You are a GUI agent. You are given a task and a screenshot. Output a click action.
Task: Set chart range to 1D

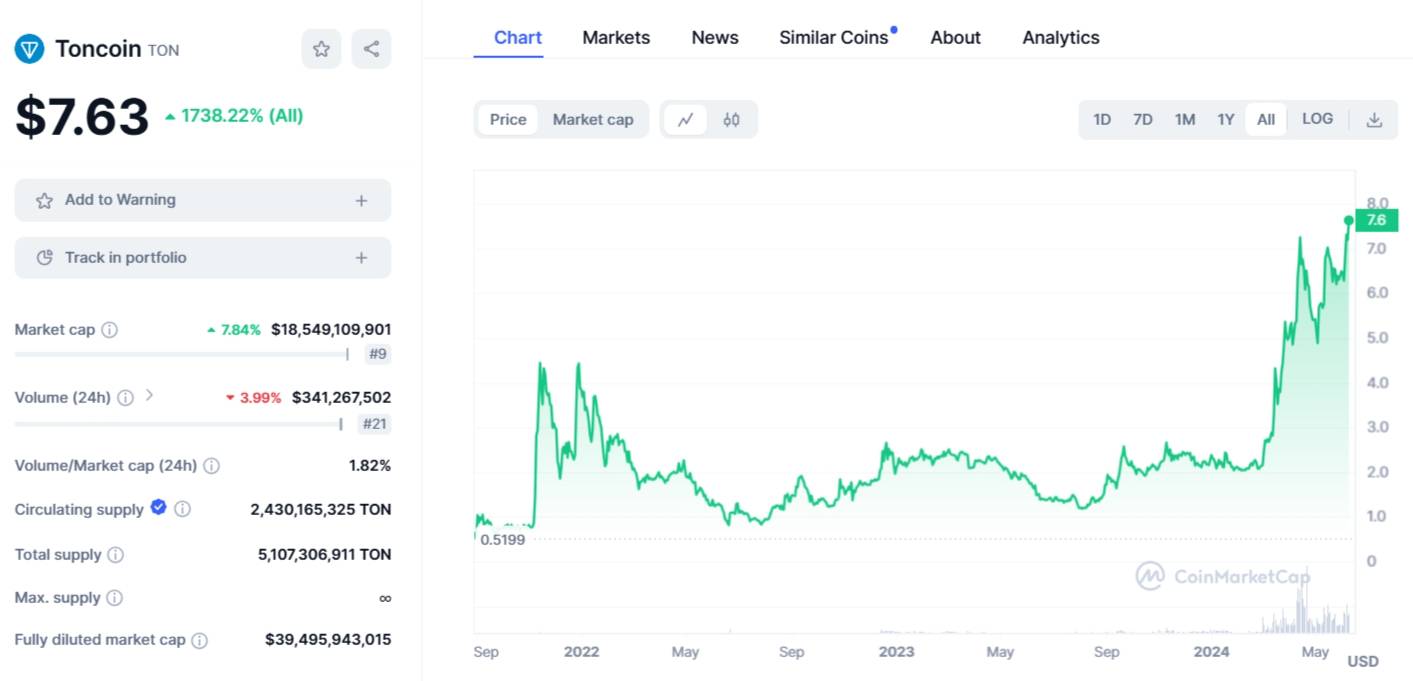tap(1102, 120)
